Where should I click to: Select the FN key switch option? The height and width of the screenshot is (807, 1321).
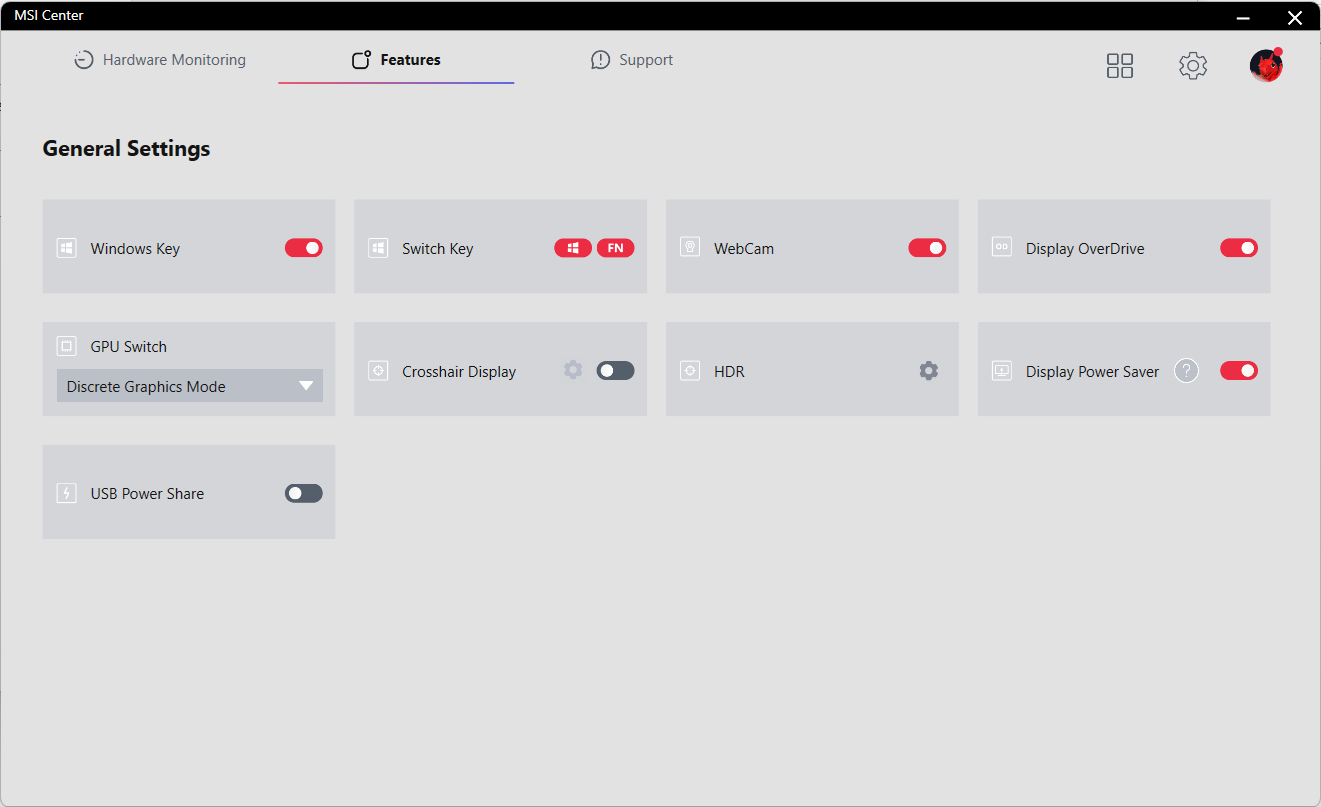click(616, 248)
